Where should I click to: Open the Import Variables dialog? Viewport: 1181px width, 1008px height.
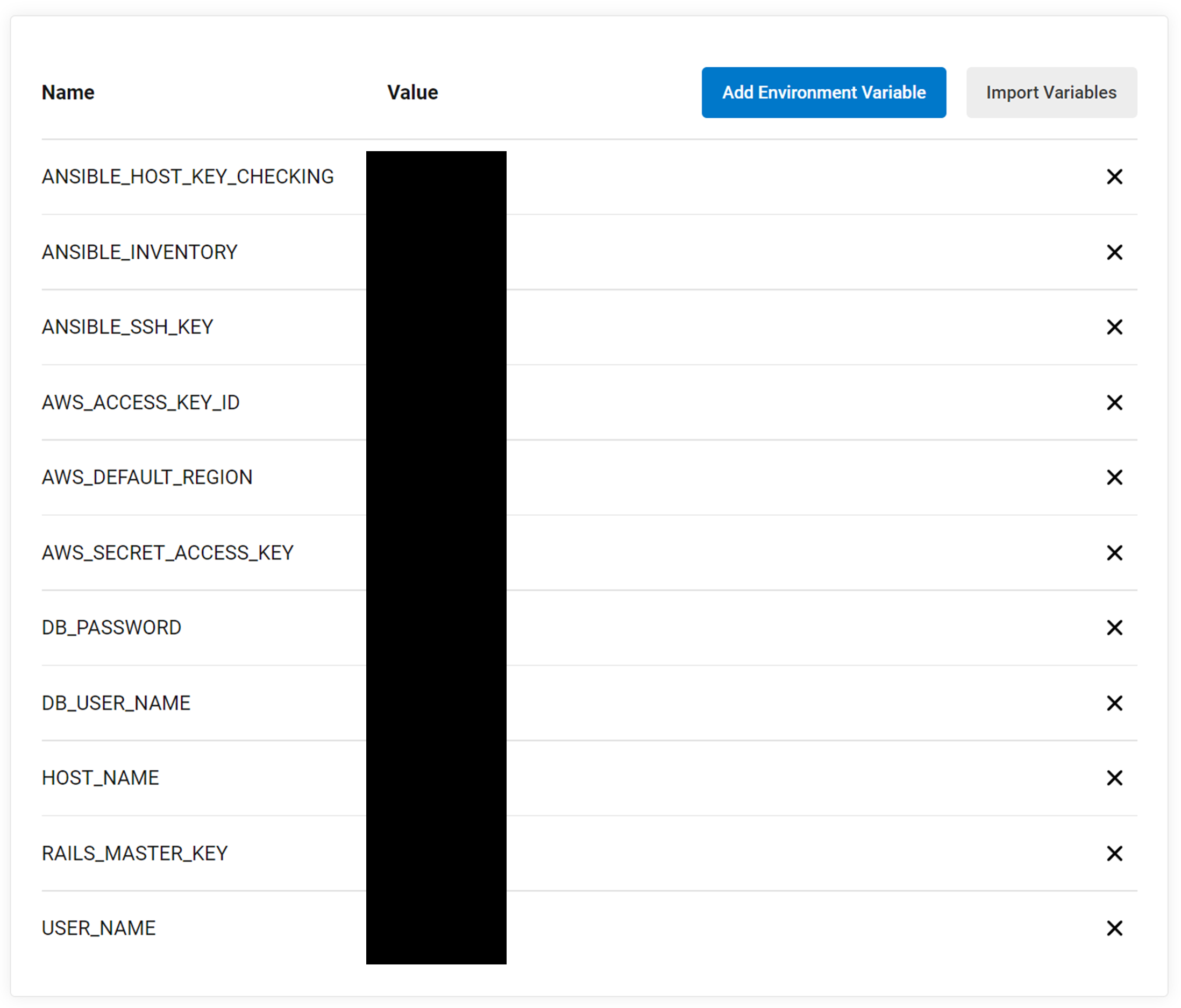point(1050,93)
